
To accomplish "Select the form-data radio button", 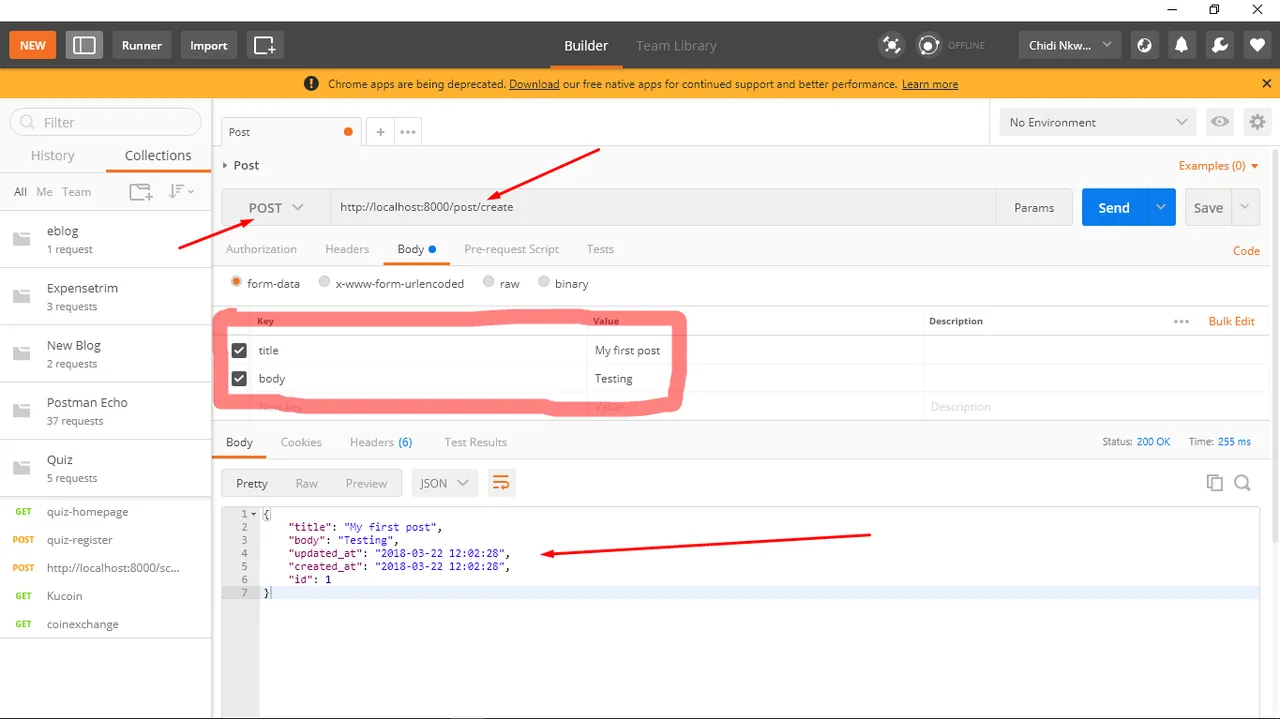I will tap(236, 282).
